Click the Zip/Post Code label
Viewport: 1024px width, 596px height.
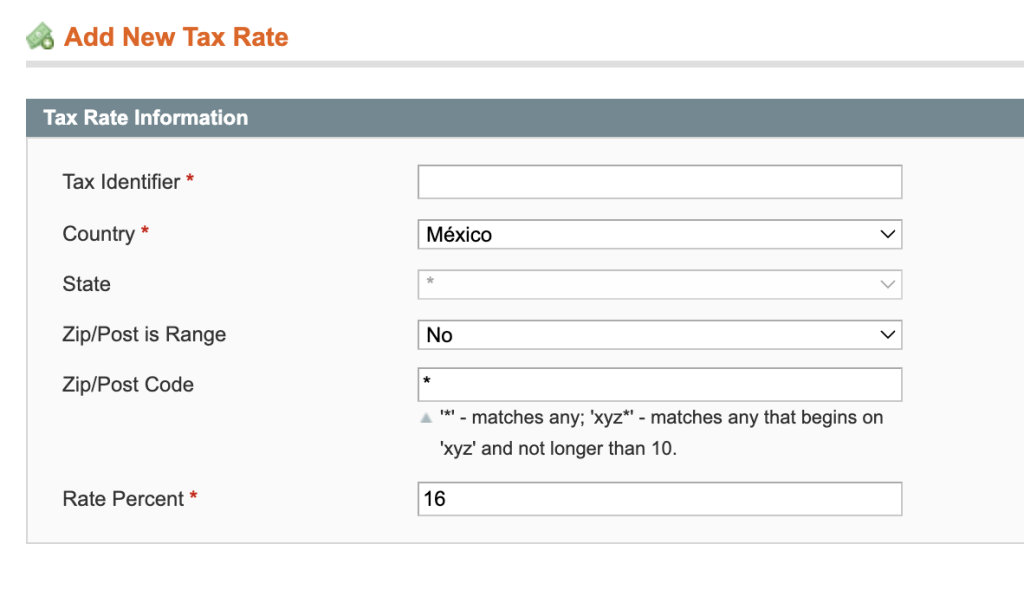[128, 384]
